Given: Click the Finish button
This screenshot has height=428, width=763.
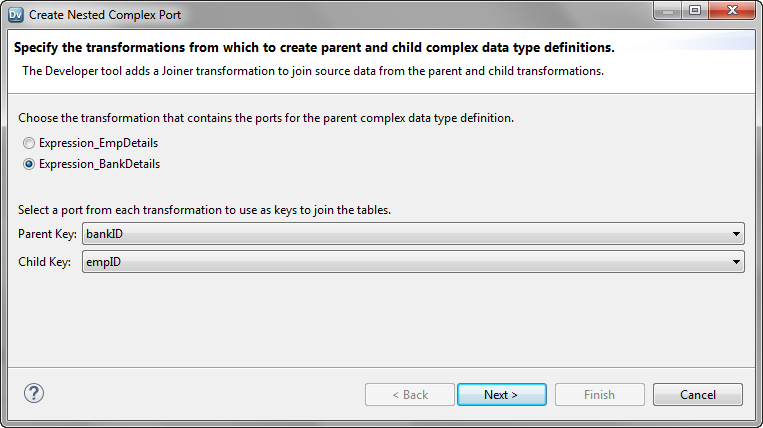Looking at the screenshot, I should [599, 395].
